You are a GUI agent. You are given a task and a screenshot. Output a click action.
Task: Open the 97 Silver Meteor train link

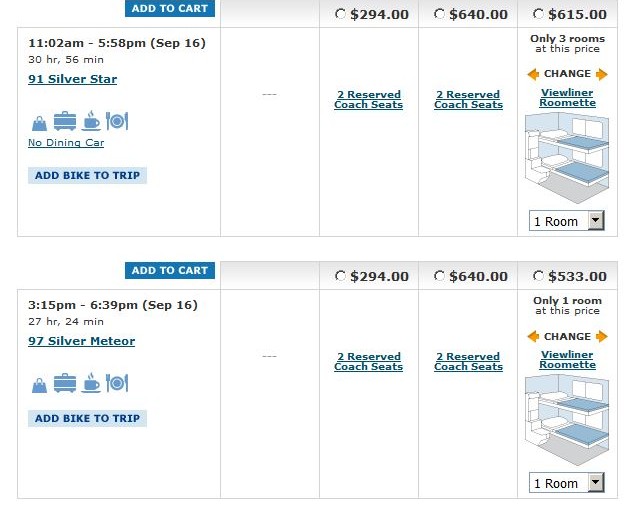[x=82, y=341]
